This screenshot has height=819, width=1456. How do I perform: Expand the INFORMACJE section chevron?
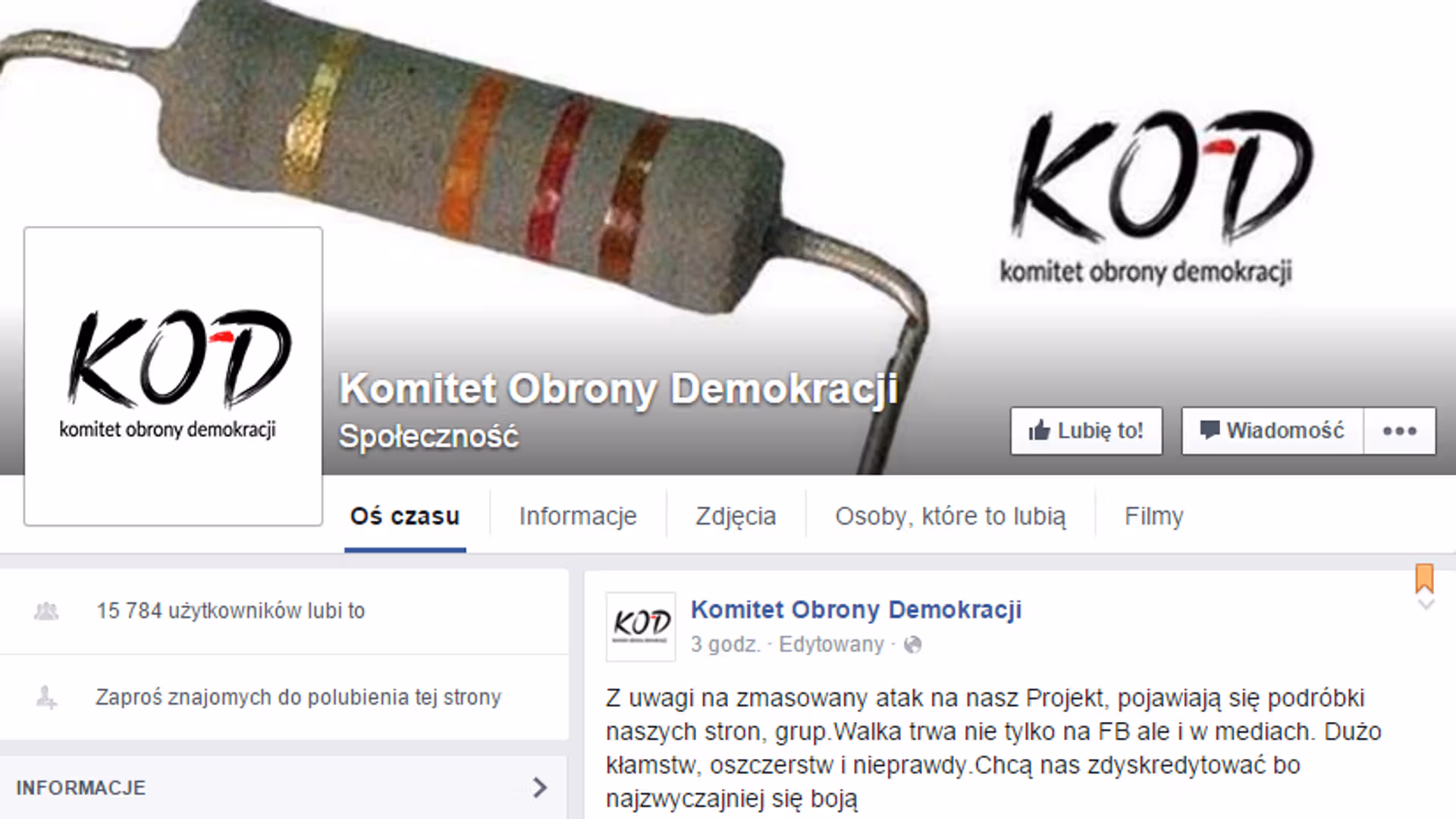pyautogui.click(x=540, y=787)
